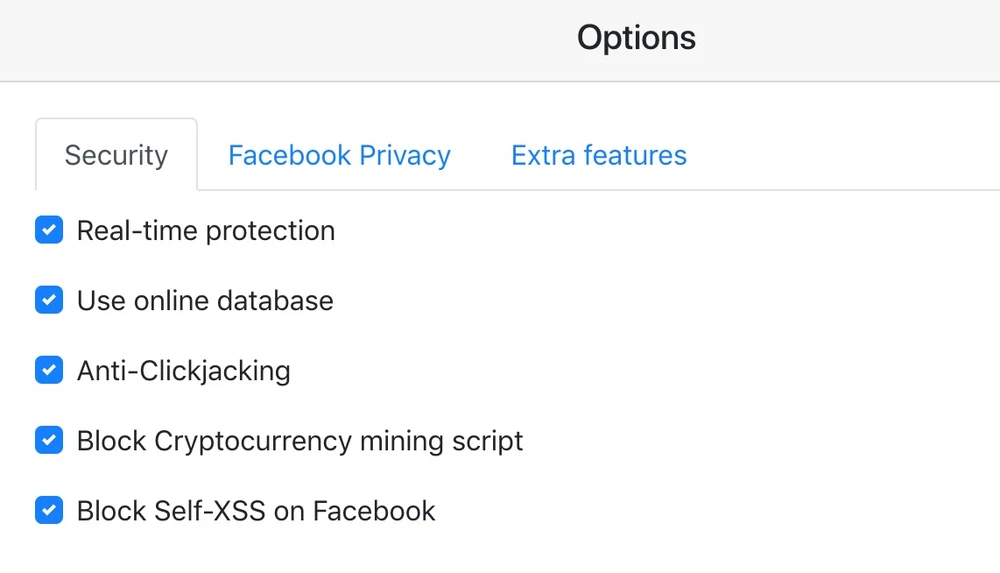Click the Block Cryptocurrency mining script label
Viewport: 1000px width, 573px height.
(x=299, y=441)
